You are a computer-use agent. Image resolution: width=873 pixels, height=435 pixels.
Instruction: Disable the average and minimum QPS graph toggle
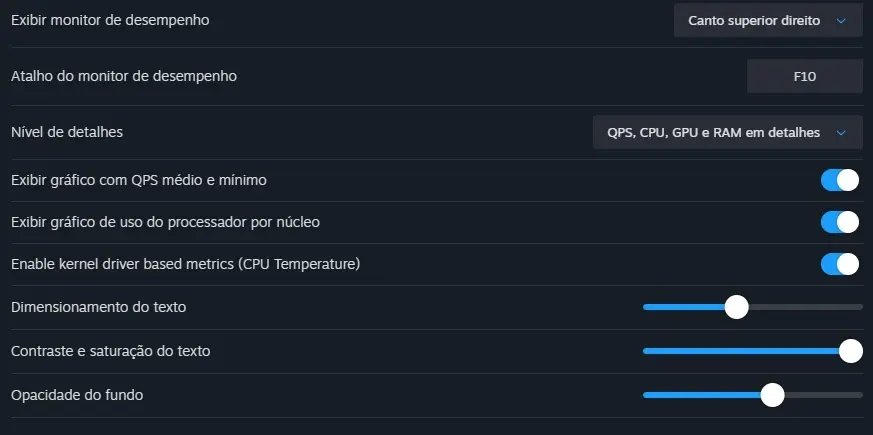839,180
